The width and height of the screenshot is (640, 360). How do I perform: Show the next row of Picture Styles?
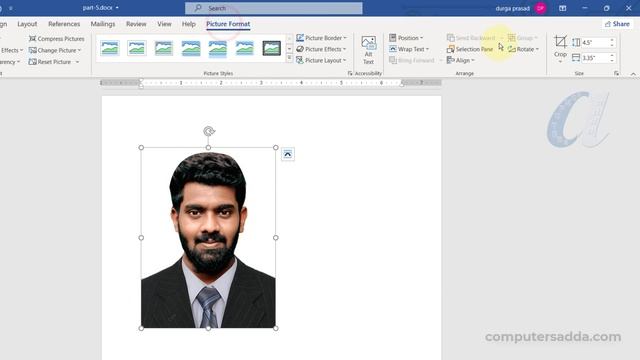pyautogui.click(x=289, y=49)
